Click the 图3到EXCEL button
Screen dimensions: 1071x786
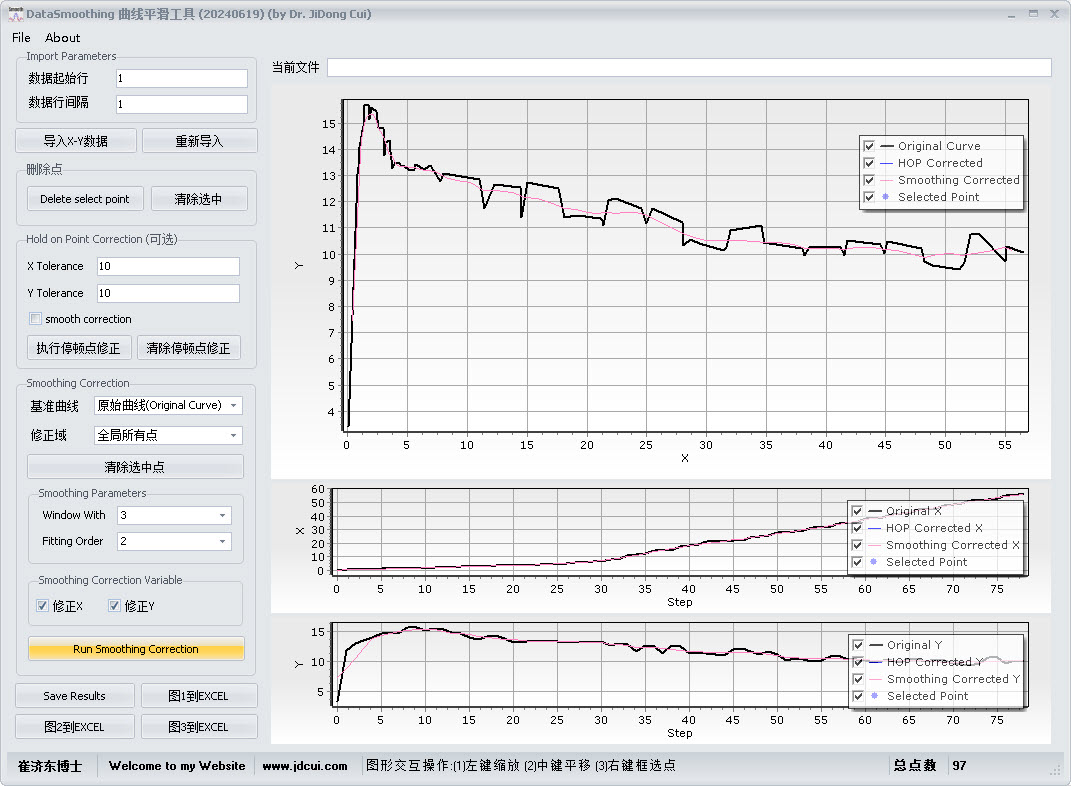click(x=199, y=727)
